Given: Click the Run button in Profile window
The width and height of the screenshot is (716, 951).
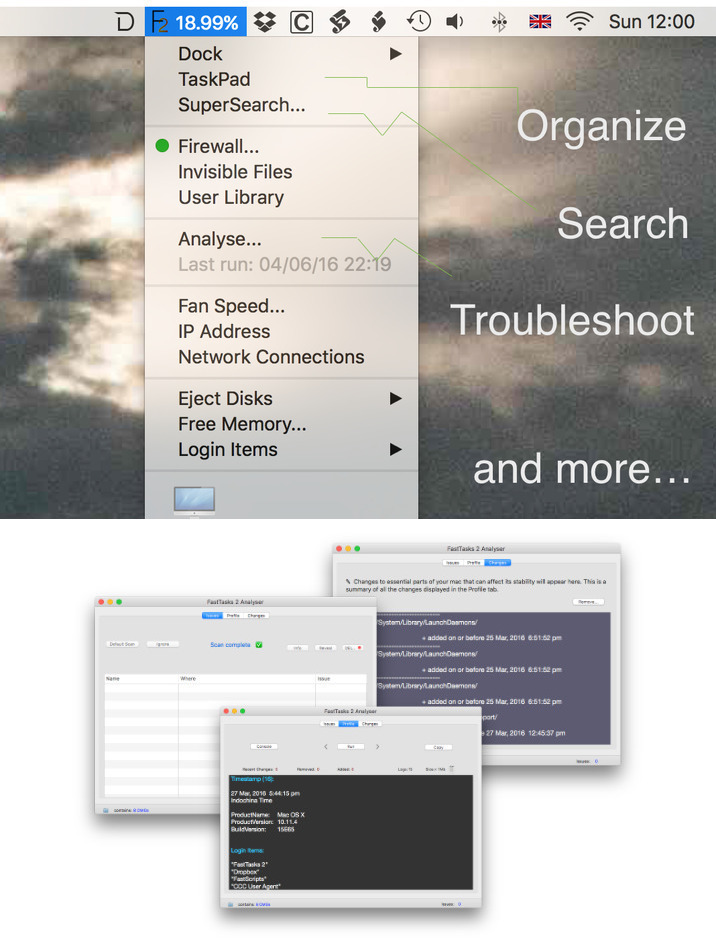Looking at the screenshot, I should pos(350,747).
